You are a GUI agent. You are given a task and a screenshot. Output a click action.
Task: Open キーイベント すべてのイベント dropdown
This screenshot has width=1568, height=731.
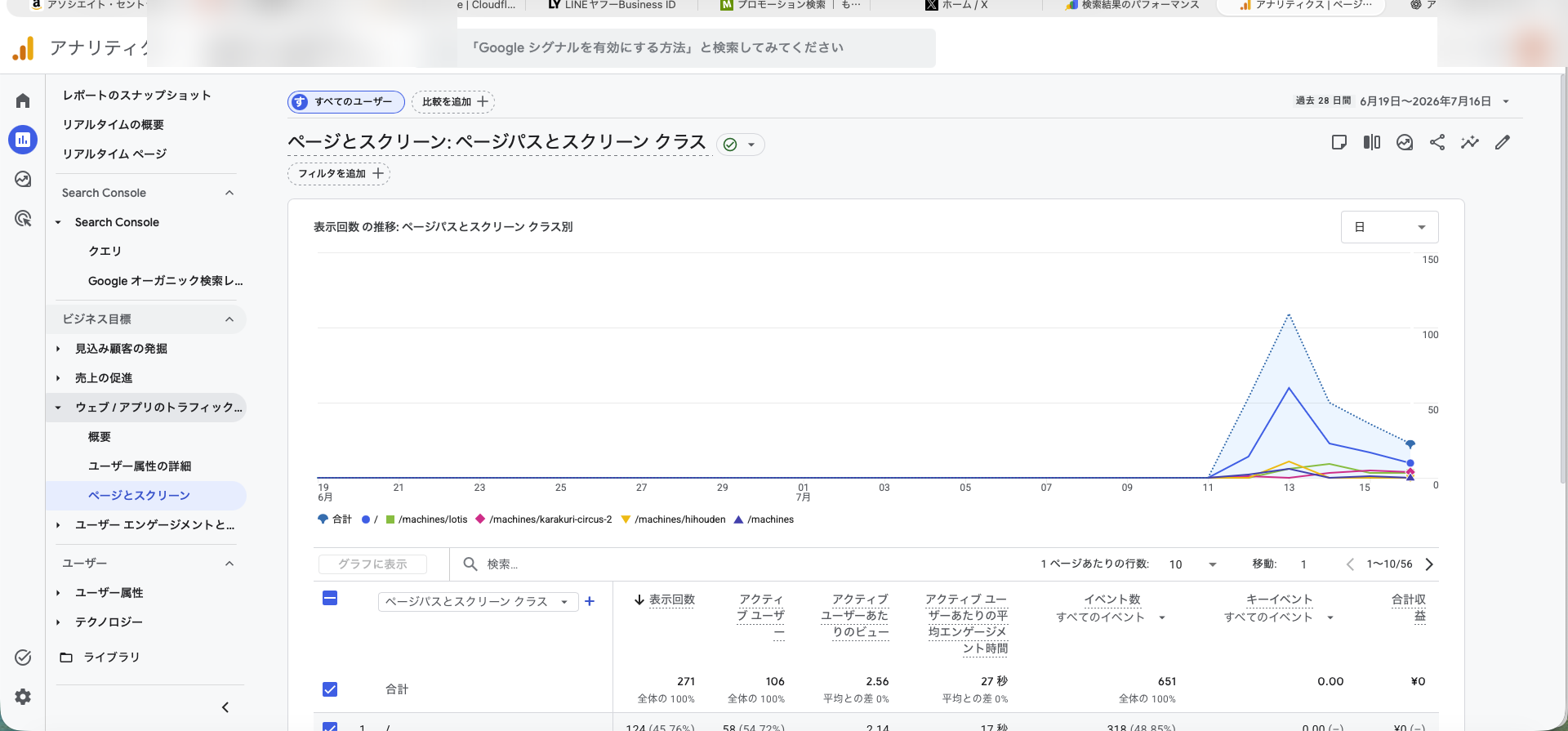click(1279, 617)
